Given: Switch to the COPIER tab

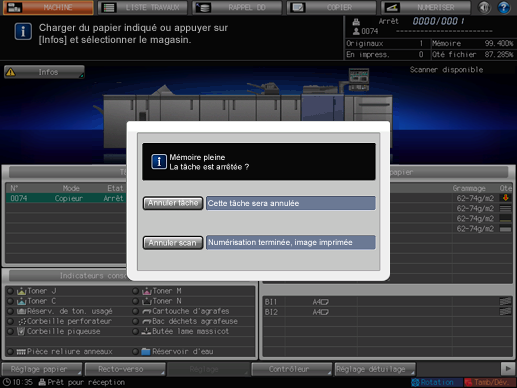Looking at the screenshot, I should point(331,7).
